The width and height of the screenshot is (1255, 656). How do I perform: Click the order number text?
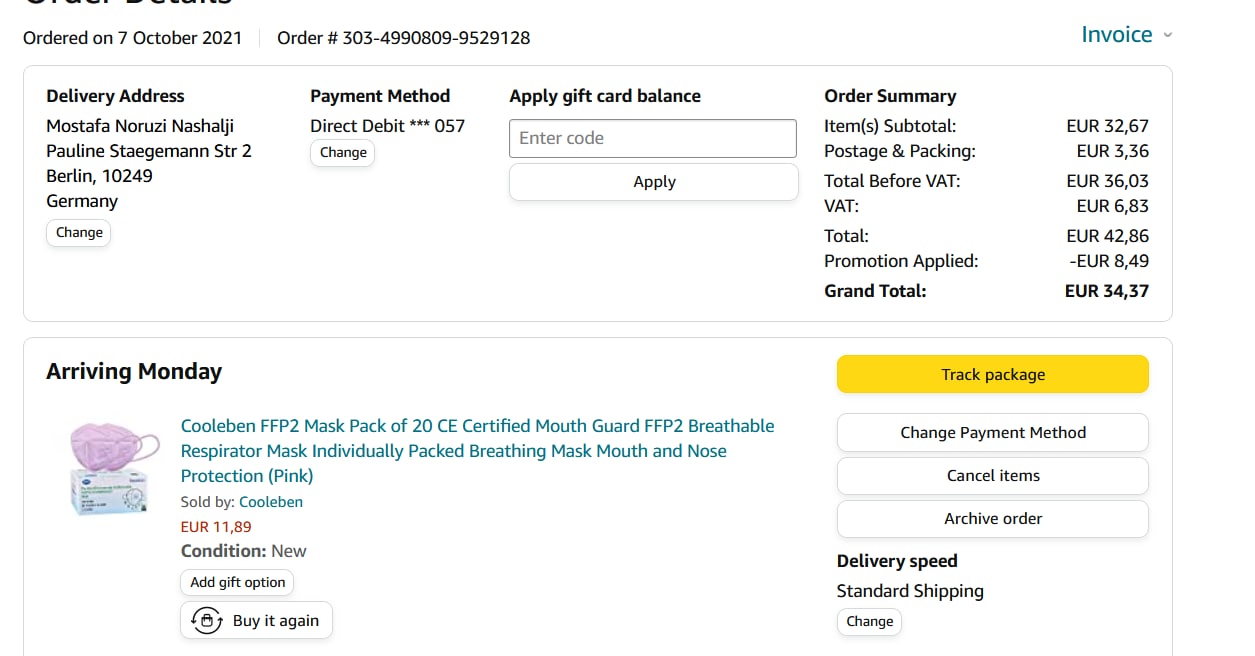point(403,38)
